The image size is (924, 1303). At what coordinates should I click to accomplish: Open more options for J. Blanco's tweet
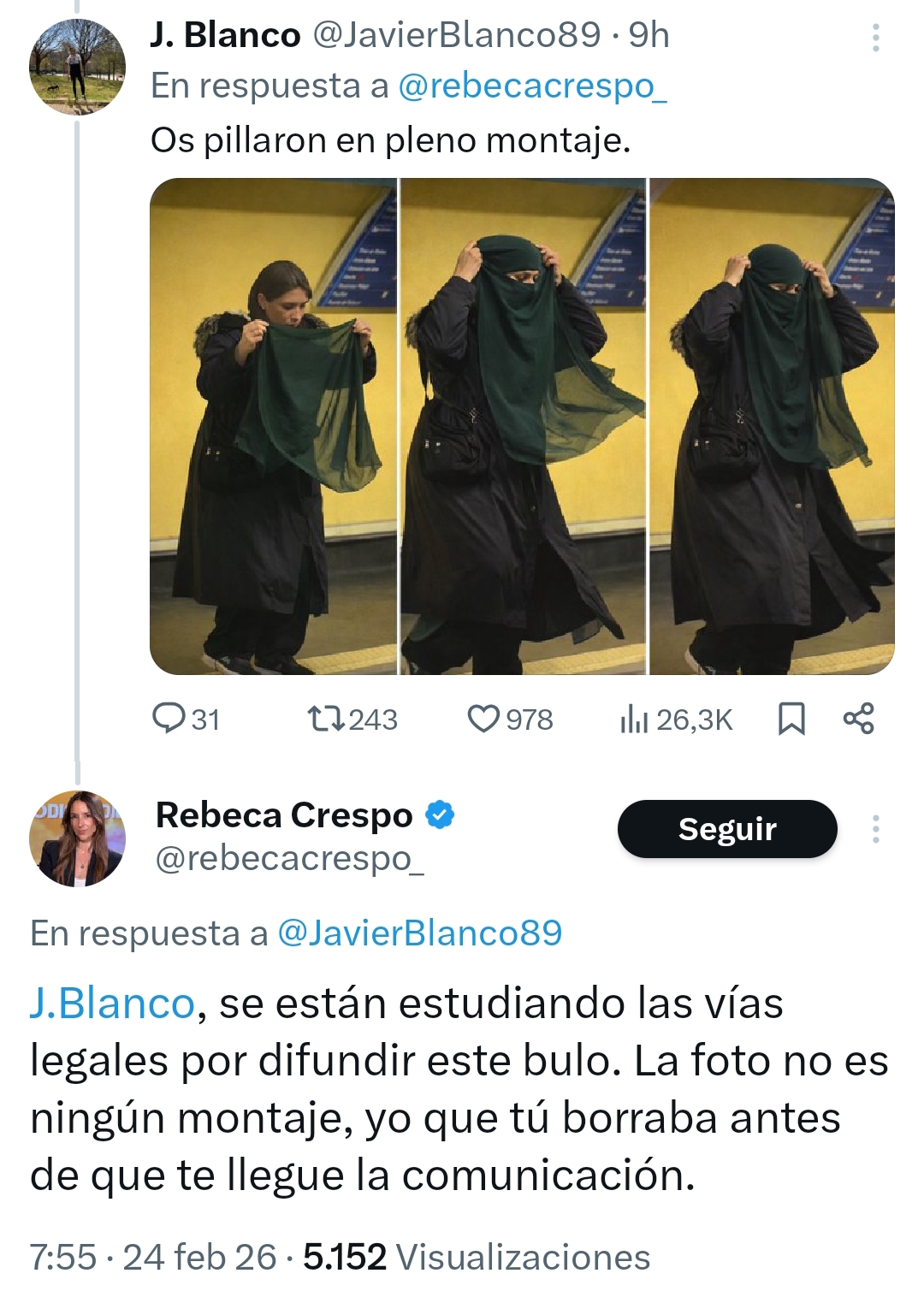[875, 38]
